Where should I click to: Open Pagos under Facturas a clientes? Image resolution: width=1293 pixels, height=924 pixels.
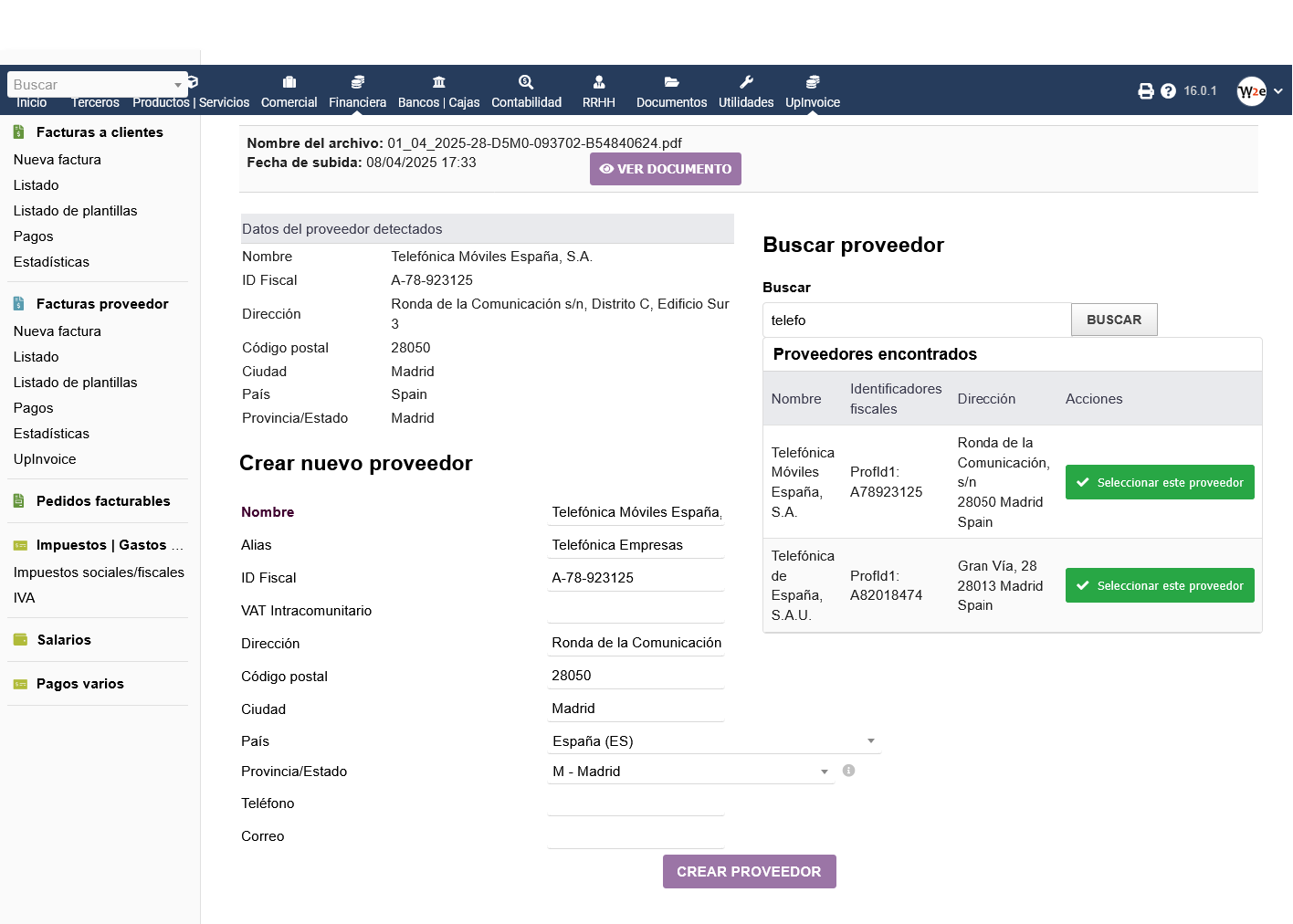(x=34, y=236)
